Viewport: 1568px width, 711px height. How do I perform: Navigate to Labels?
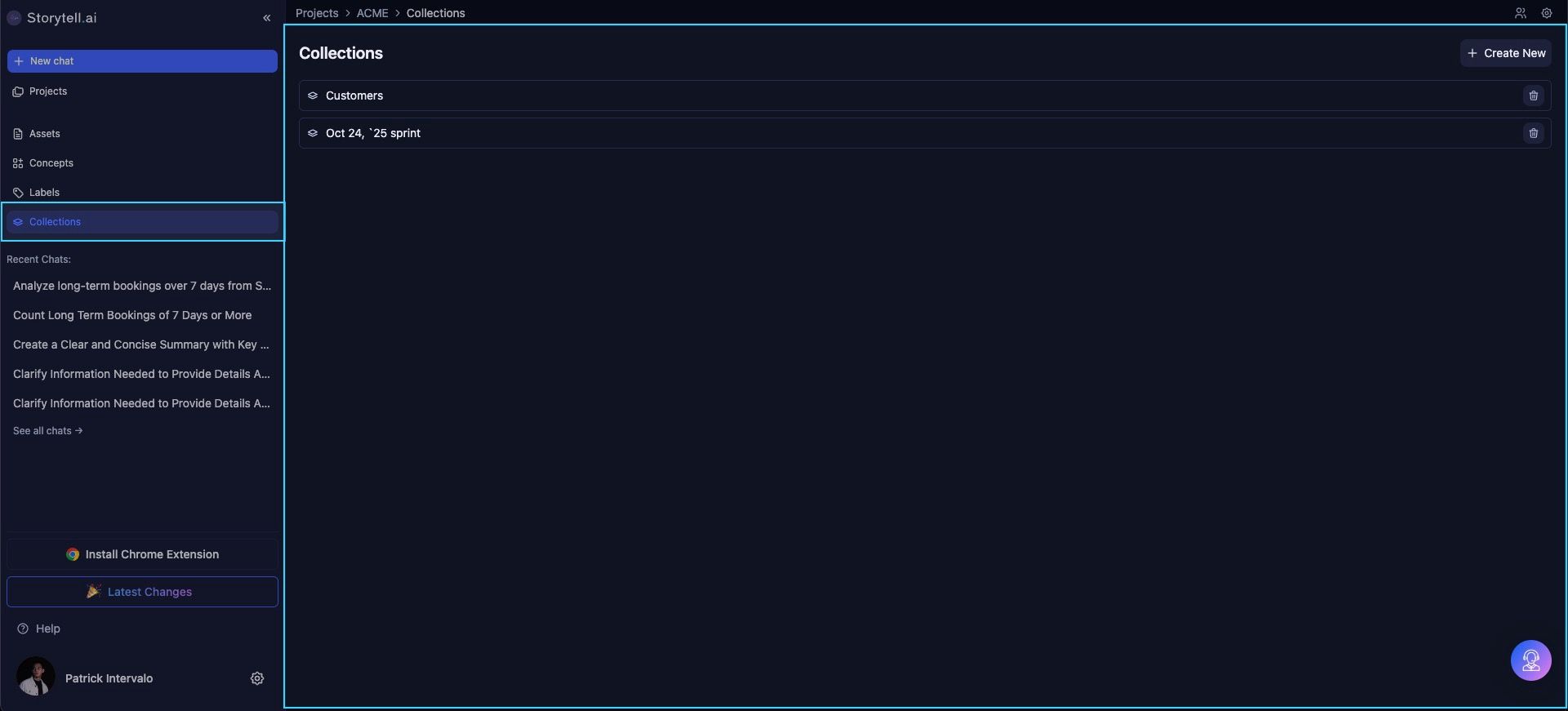(x=44, y=193)
